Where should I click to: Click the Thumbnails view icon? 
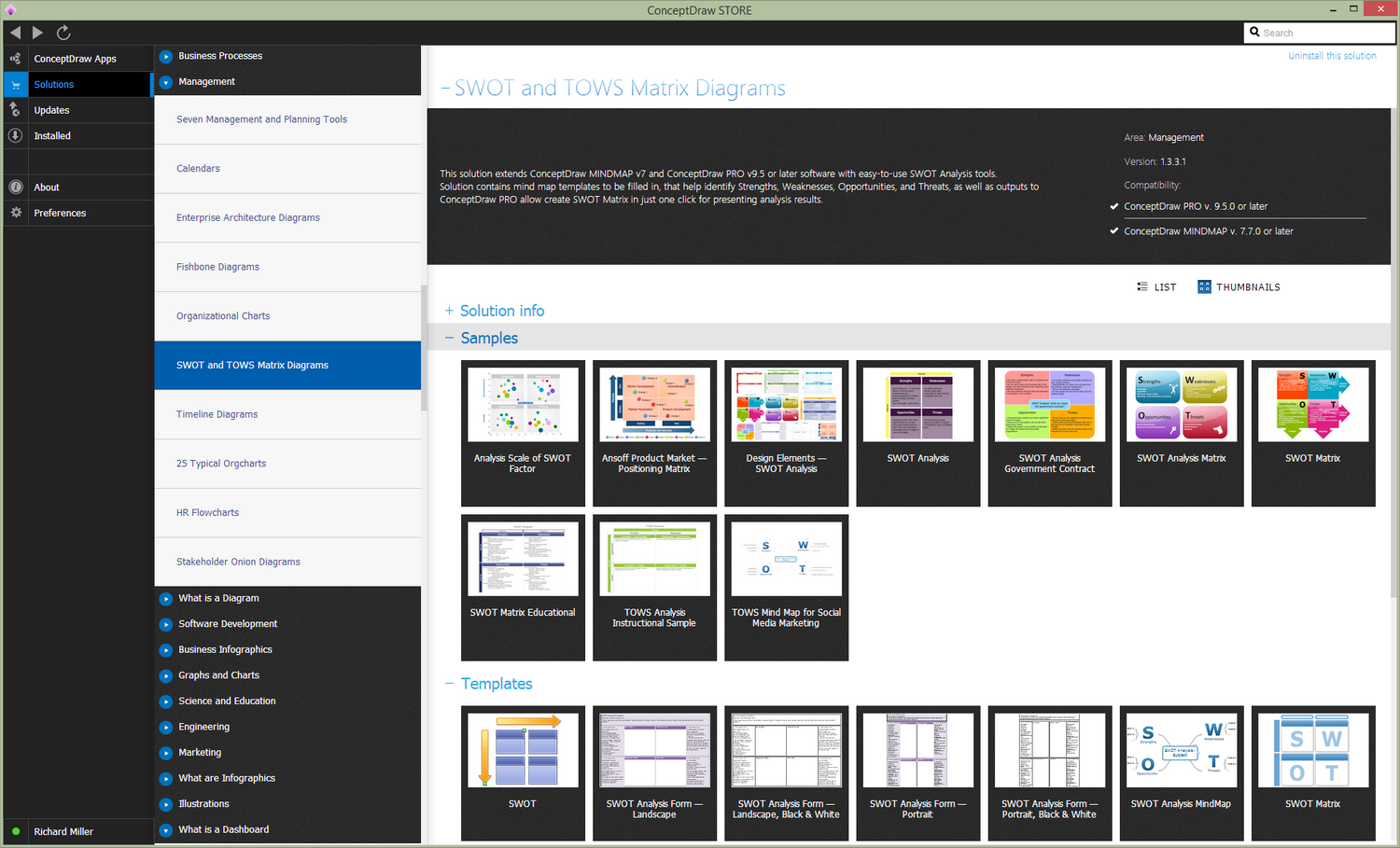click(x=1204, y=286)
